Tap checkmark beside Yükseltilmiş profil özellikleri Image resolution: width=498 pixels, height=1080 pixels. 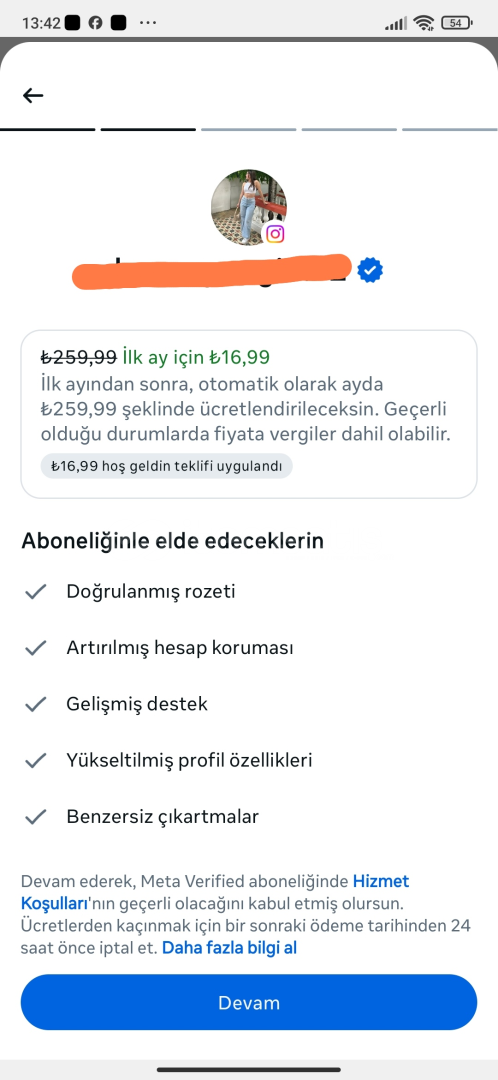(35, 760)
